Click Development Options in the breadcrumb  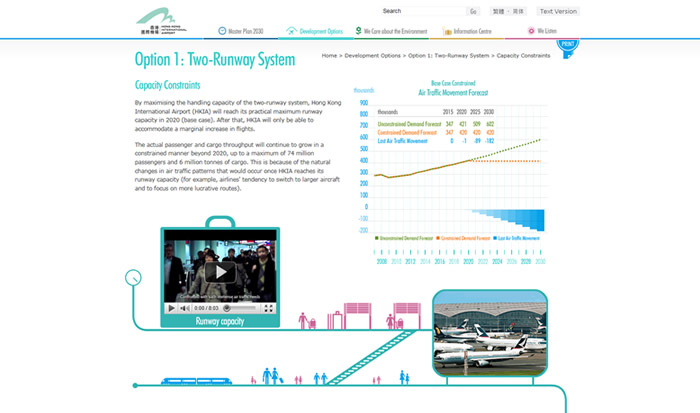[374, 55]
